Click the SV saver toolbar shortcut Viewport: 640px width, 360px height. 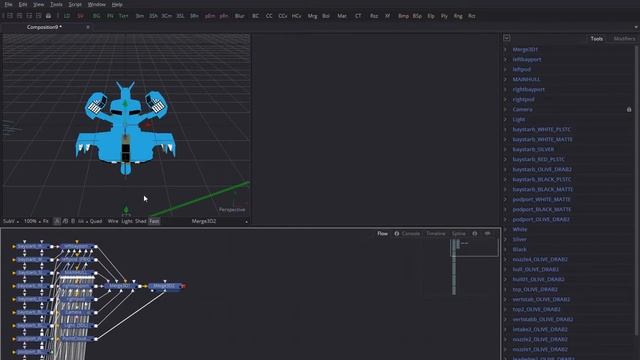coord(80,16)
